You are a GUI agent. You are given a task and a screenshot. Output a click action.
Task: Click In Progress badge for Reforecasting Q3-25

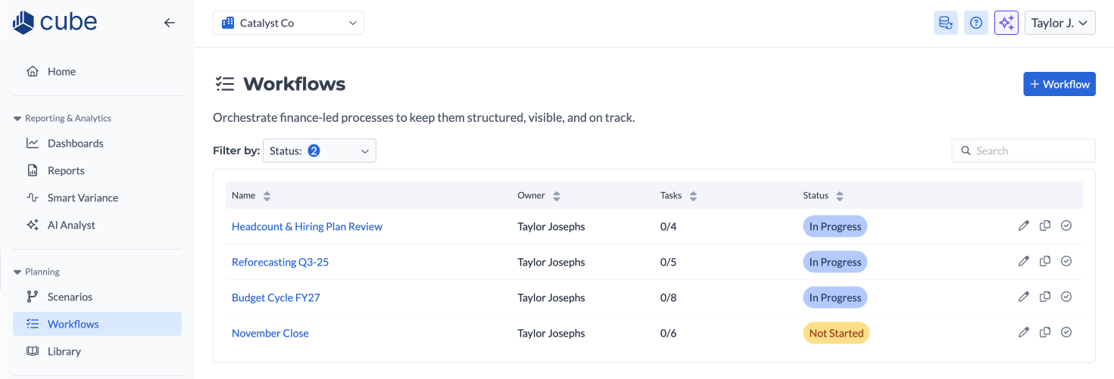pos(836,262)
